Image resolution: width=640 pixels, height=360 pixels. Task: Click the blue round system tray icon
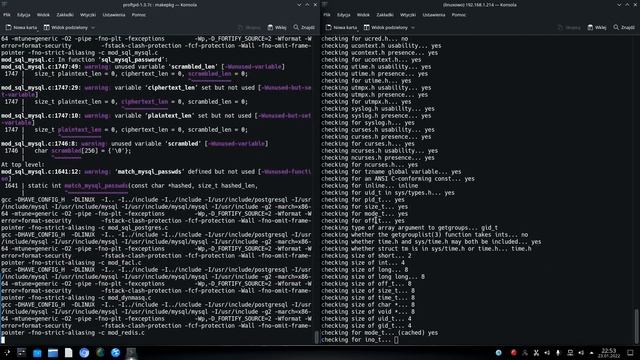point(499,353)
